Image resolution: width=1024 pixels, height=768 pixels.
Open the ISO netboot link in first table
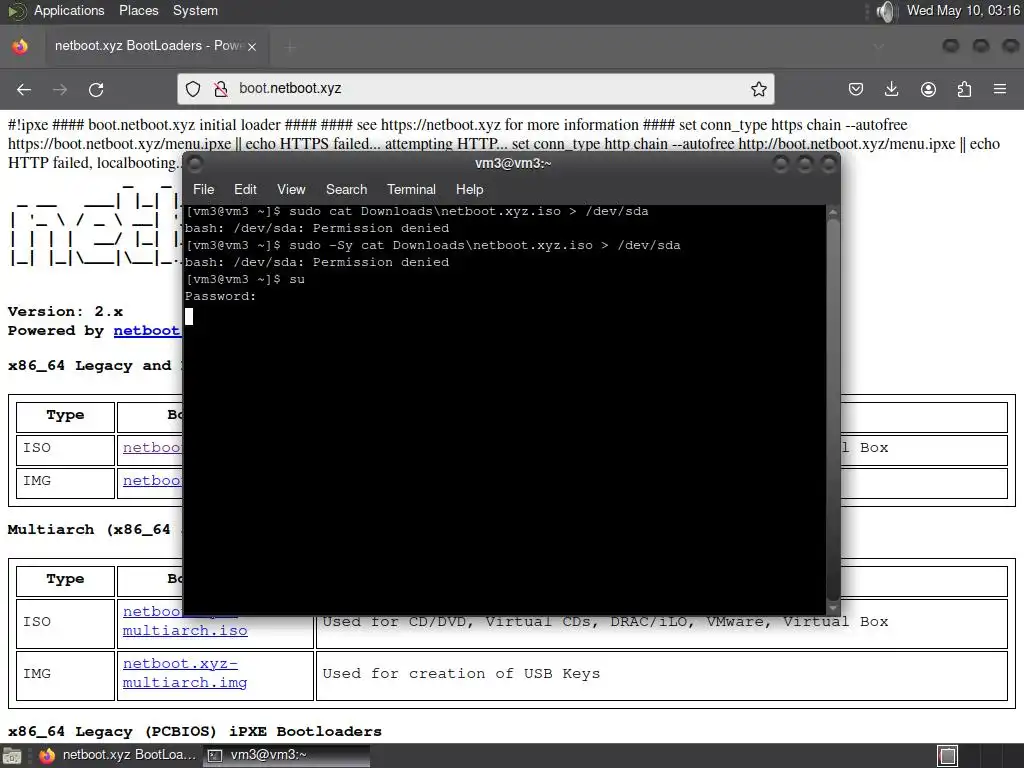(152, 447)
